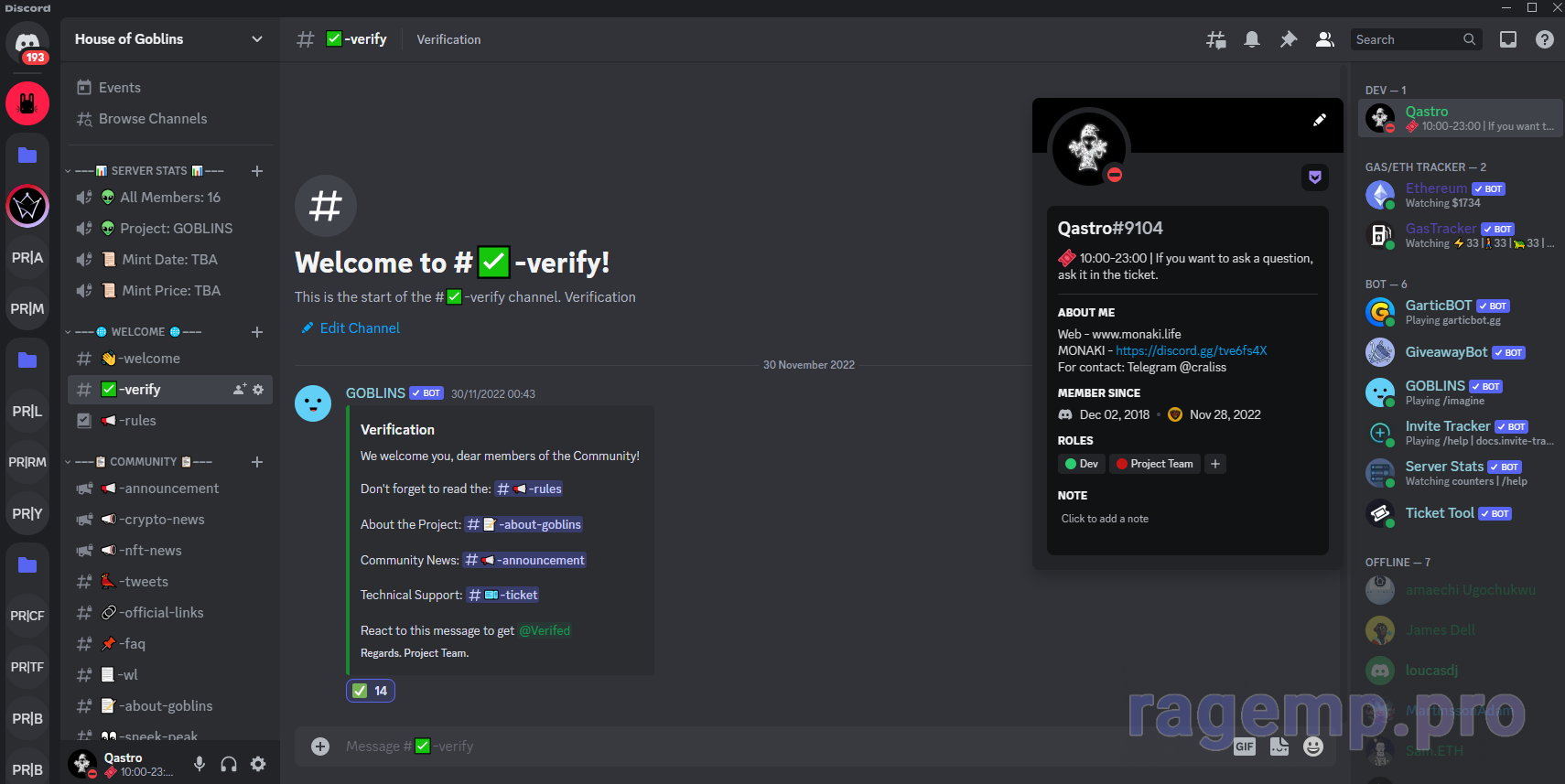Open Browse Channels
This screenshot has height=784, width=1565.
coord(170,119)
